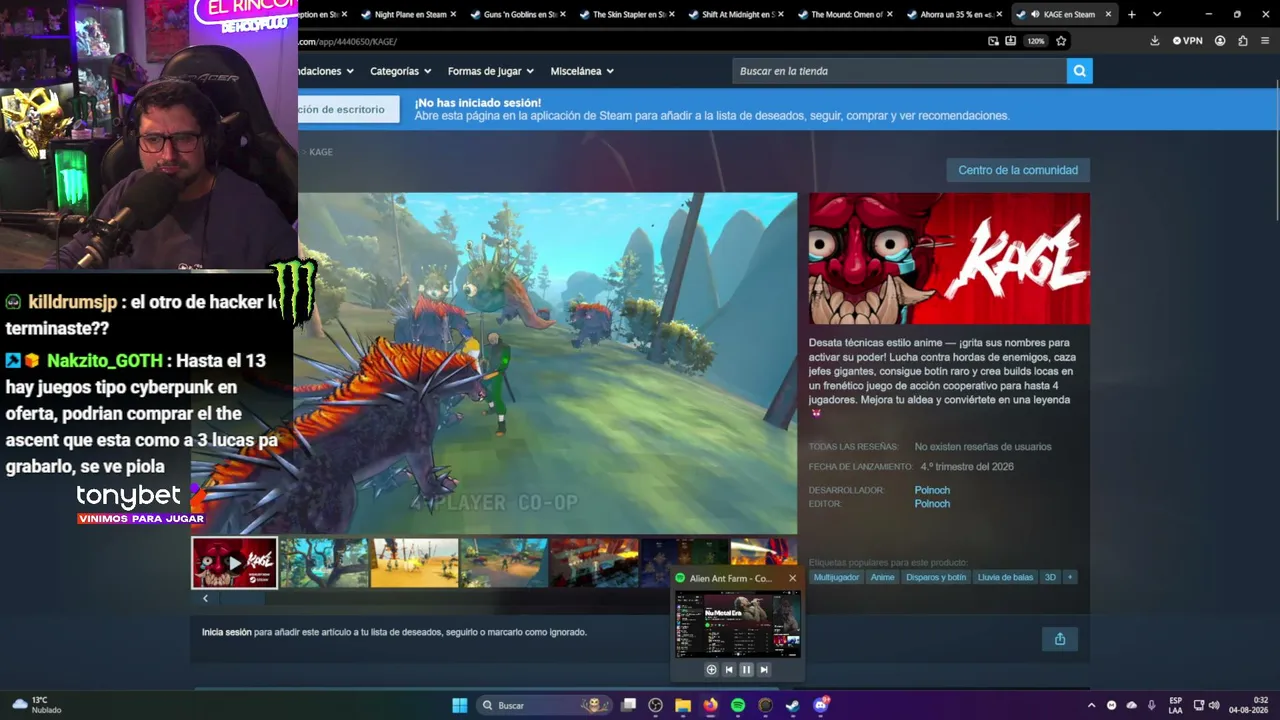This screenshot has height=720, width=1280.
Task: Switch to the Guns 'n Goblins tab
Action: coord(520,14)
